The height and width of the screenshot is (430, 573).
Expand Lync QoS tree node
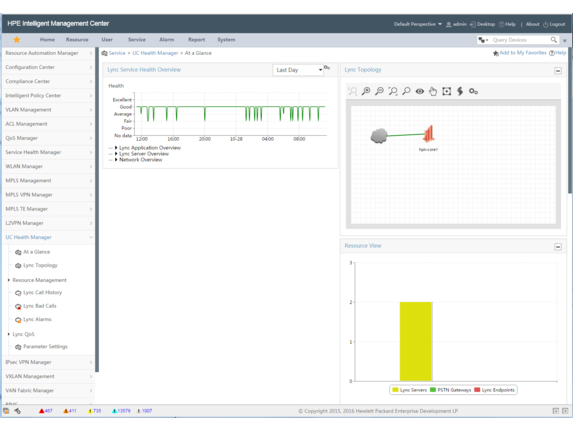pos(9,334)
